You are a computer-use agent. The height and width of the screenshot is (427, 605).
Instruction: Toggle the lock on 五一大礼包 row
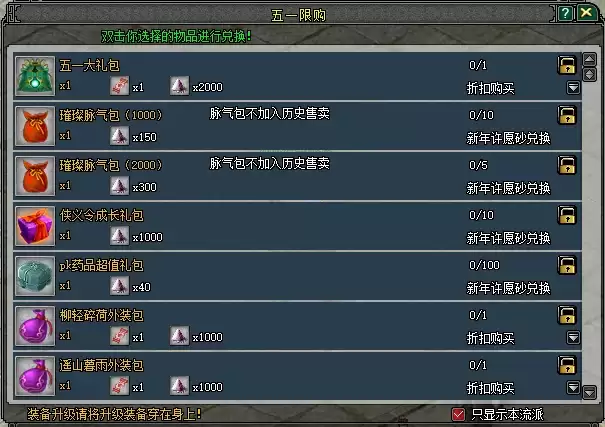coord(566,65)
